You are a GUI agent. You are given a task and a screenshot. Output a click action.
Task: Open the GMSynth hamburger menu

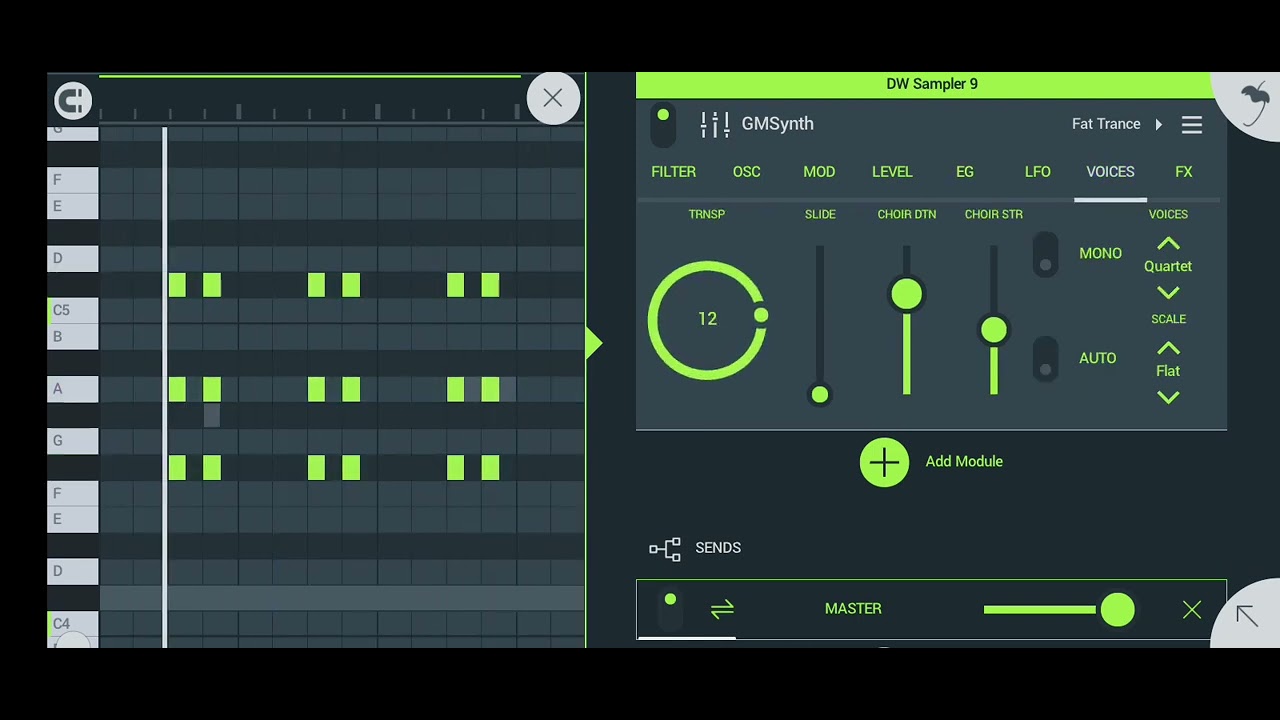pos(1192,125)
